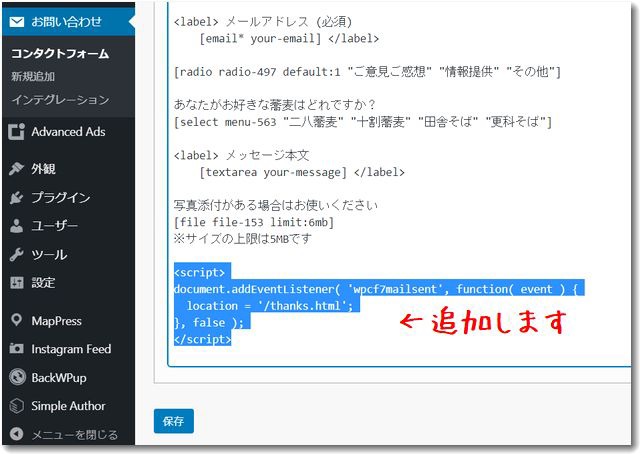640x454 pixels.
Task: Click the select menu-563 tag line
Action: [363, 122]
